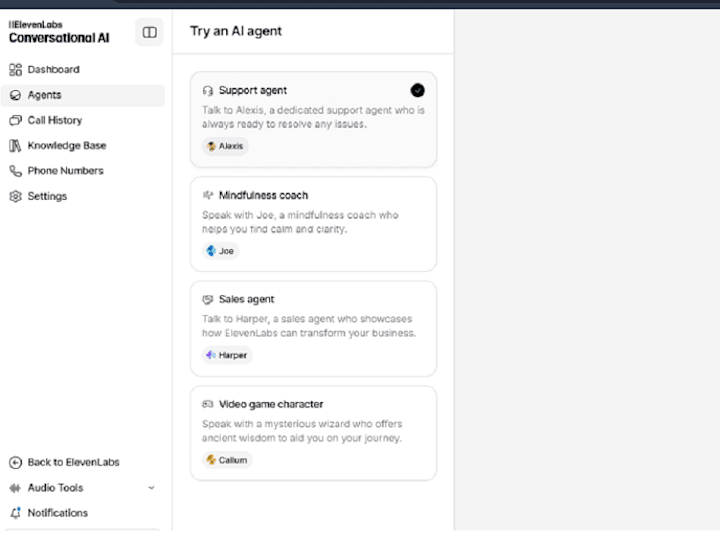Screen dimensions: 720x540
Task: Click the Harper voice chip
Action: tap(227, 355)
